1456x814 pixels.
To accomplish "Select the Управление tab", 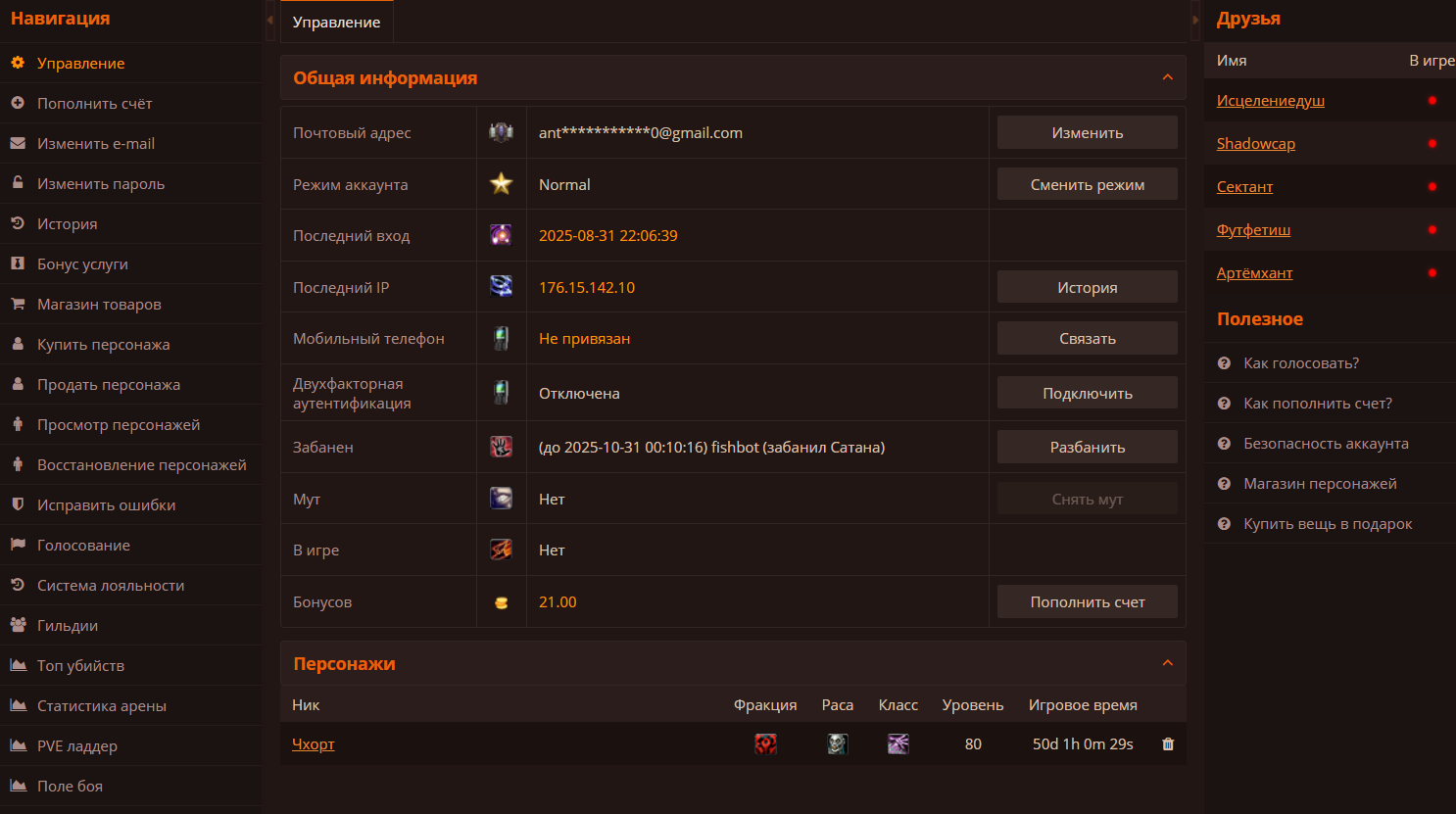I will tap(336, 23).
